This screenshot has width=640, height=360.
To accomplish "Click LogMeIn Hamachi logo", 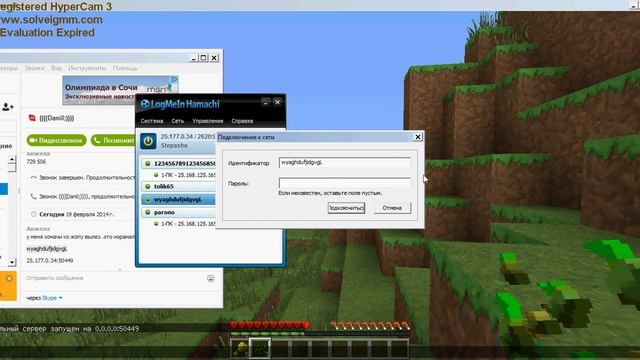I will coord(180,104).
